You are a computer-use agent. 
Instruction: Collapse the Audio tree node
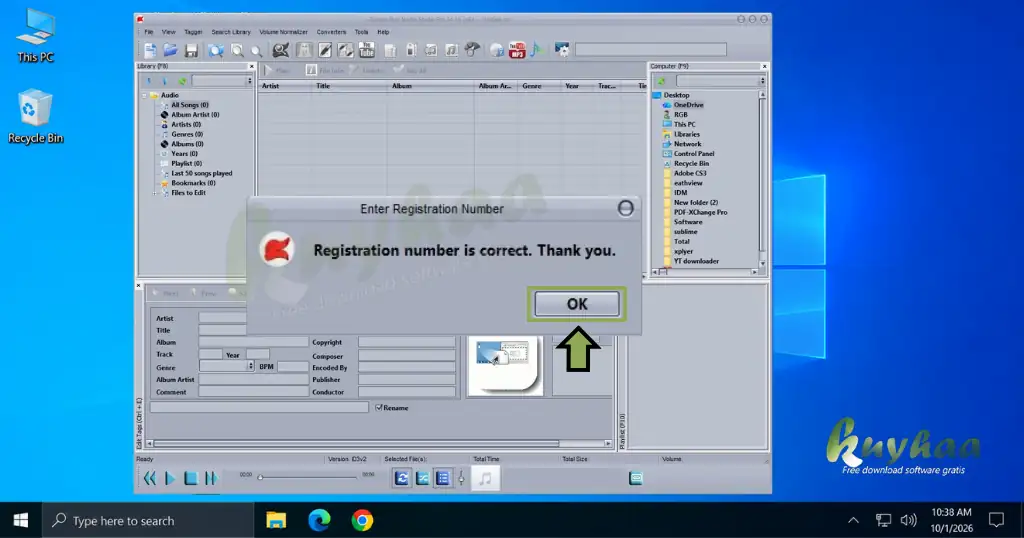[x=144, y=95]
